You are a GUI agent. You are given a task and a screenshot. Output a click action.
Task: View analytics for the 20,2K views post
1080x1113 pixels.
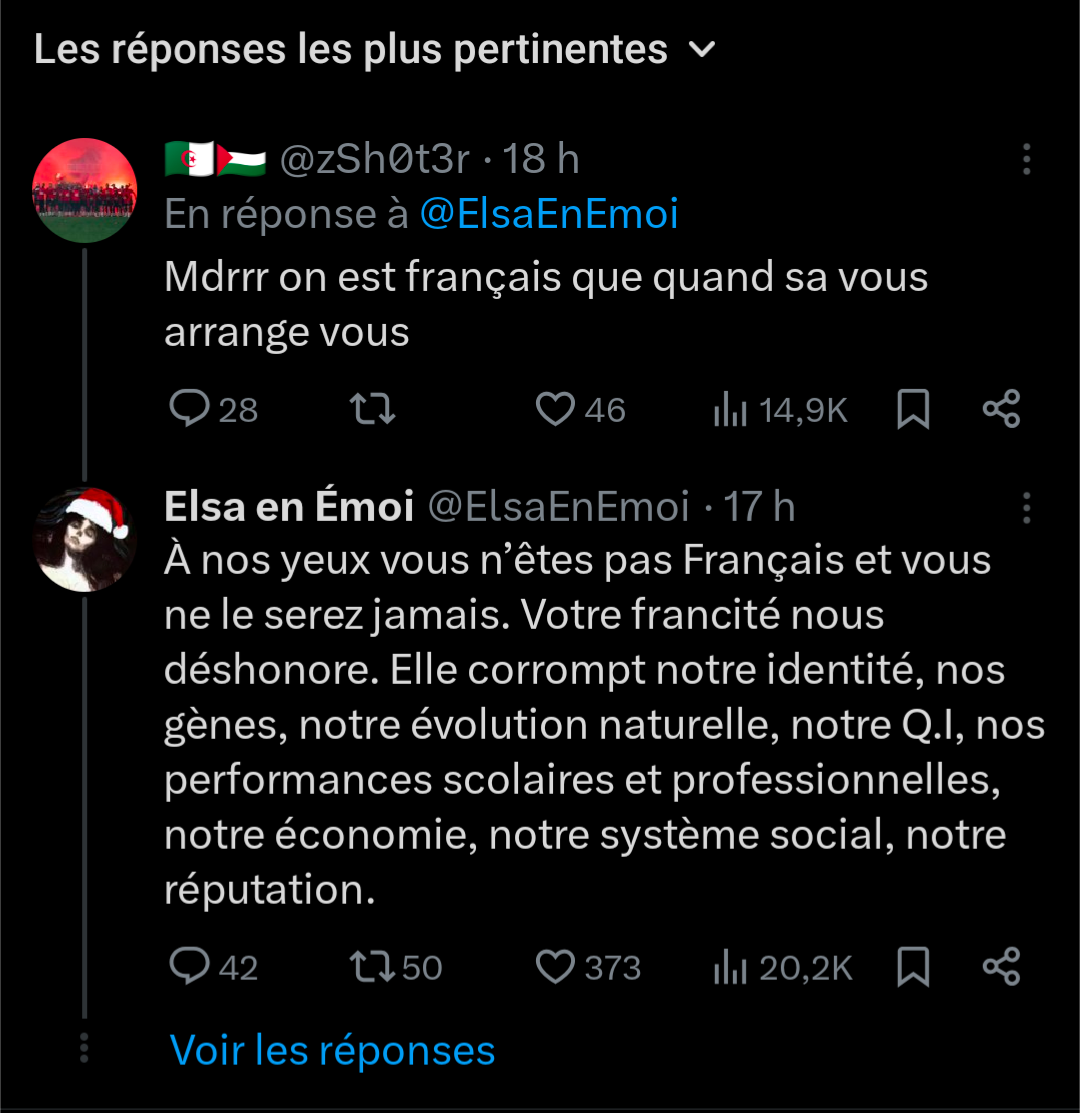781,968
